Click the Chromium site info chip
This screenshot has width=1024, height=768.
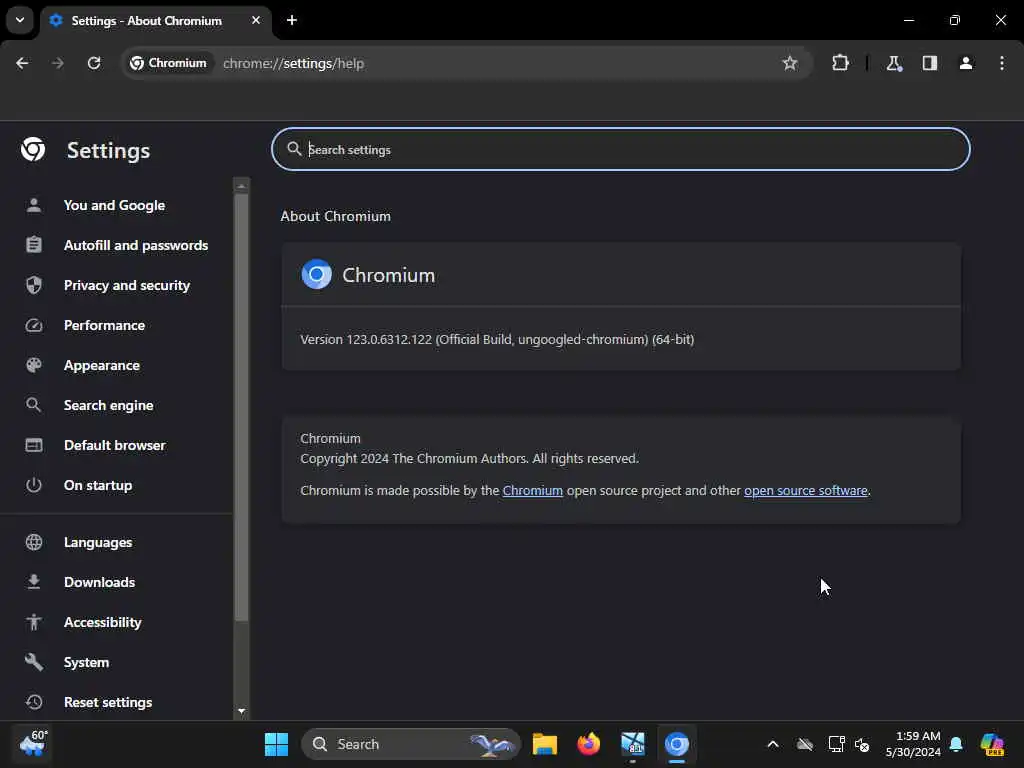click(x=169, y=63)
